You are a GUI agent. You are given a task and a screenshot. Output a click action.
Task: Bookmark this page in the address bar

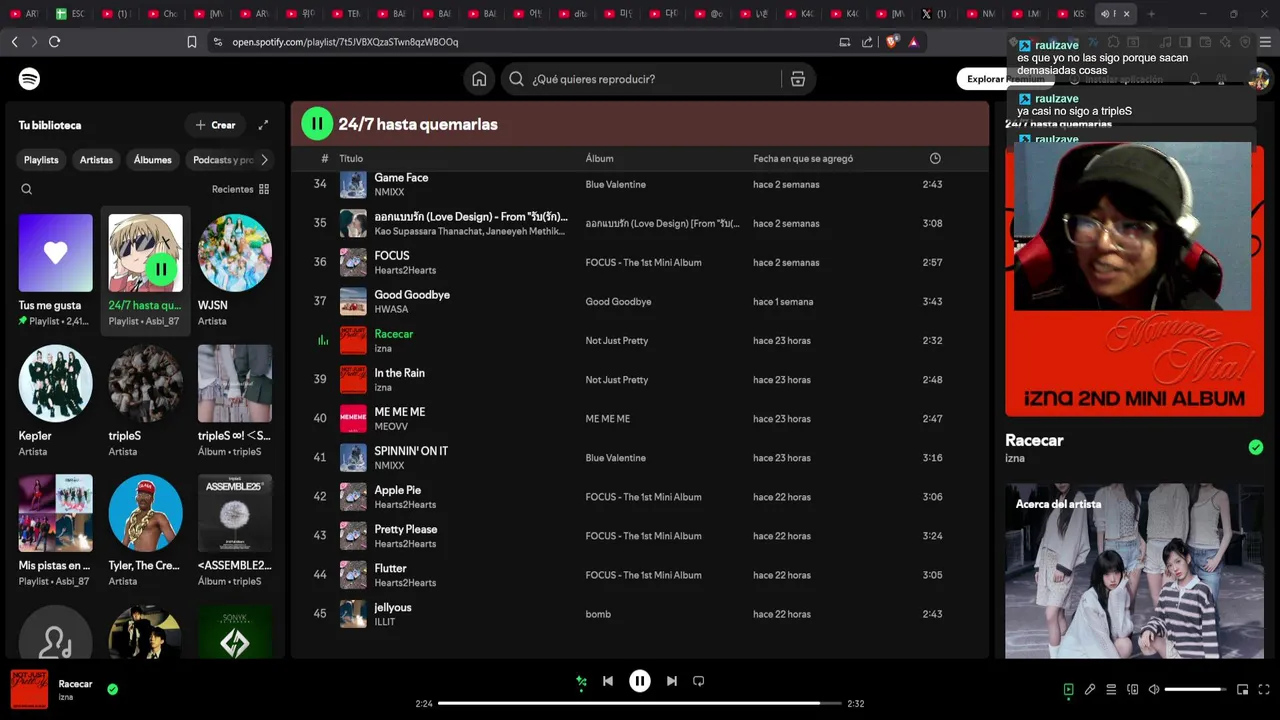pos(192,42)
